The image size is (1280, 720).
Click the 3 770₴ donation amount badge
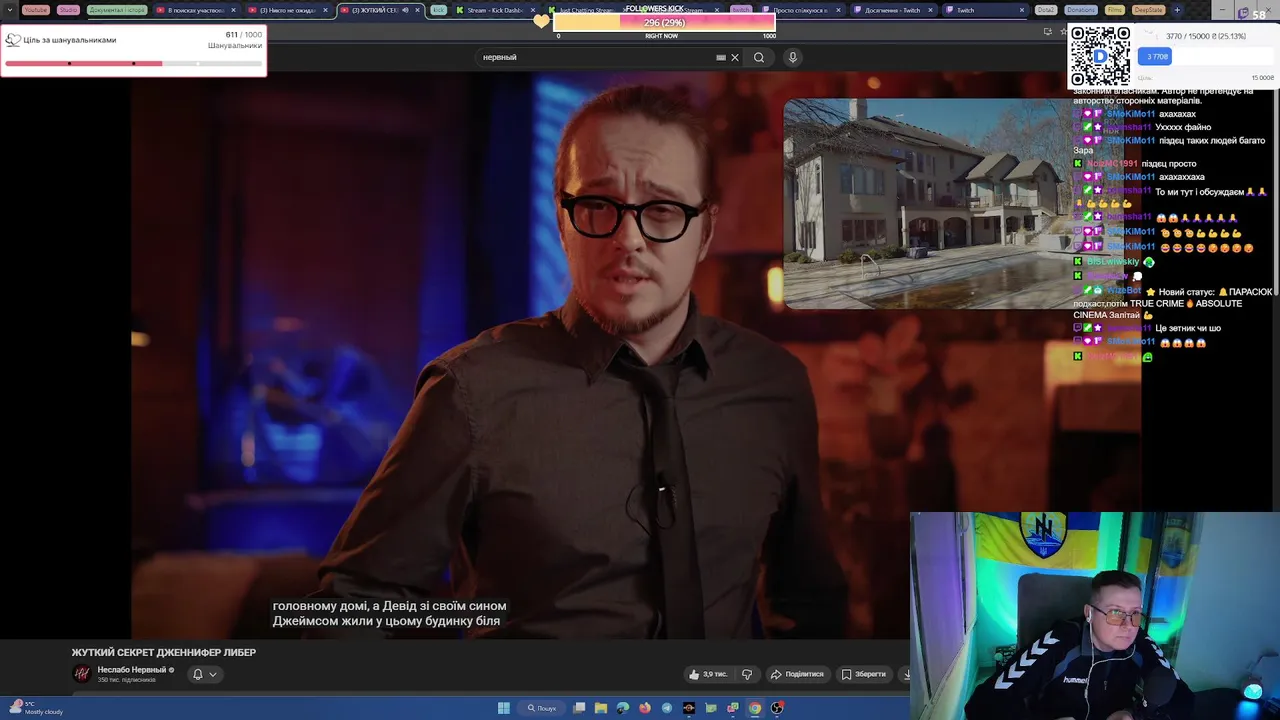tap(1155, 57)
